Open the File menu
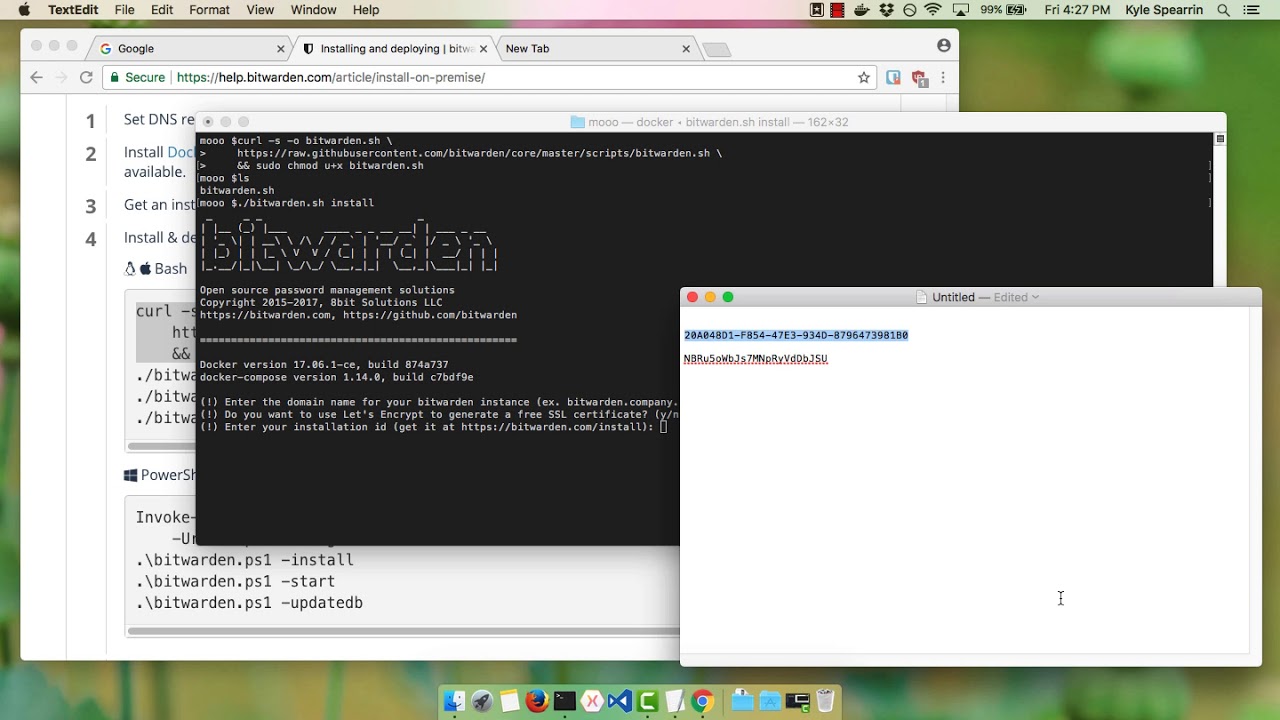 [x=125, y=10]
